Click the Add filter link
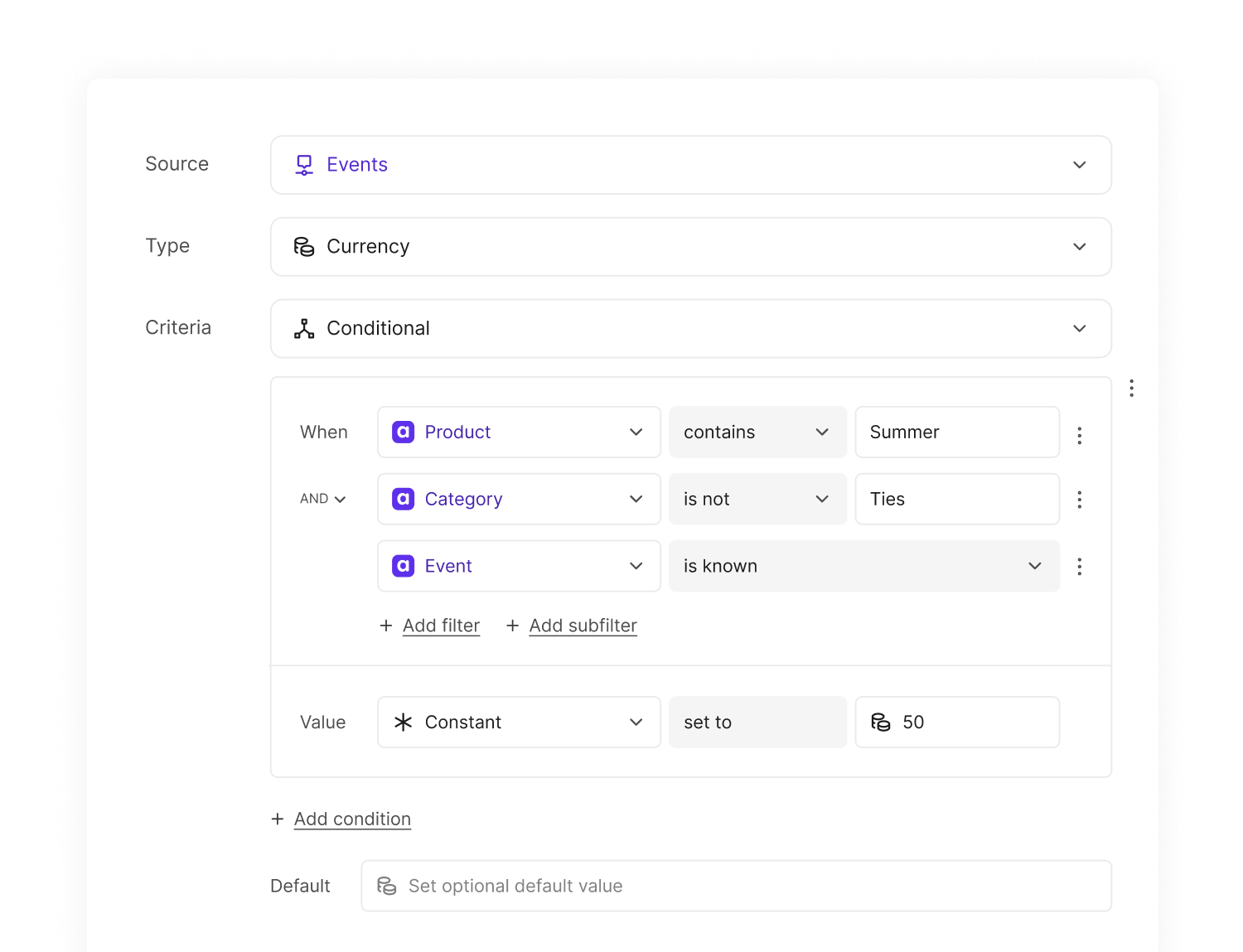 pyautogui.click(x=441, y=626)
